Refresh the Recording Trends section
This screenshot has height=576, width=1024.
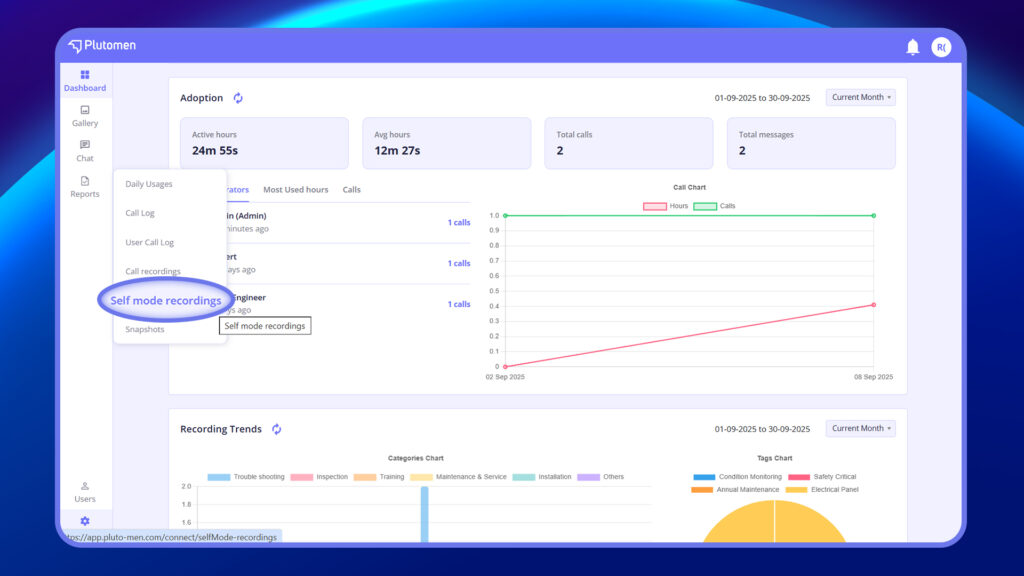[x=277, y=429]
